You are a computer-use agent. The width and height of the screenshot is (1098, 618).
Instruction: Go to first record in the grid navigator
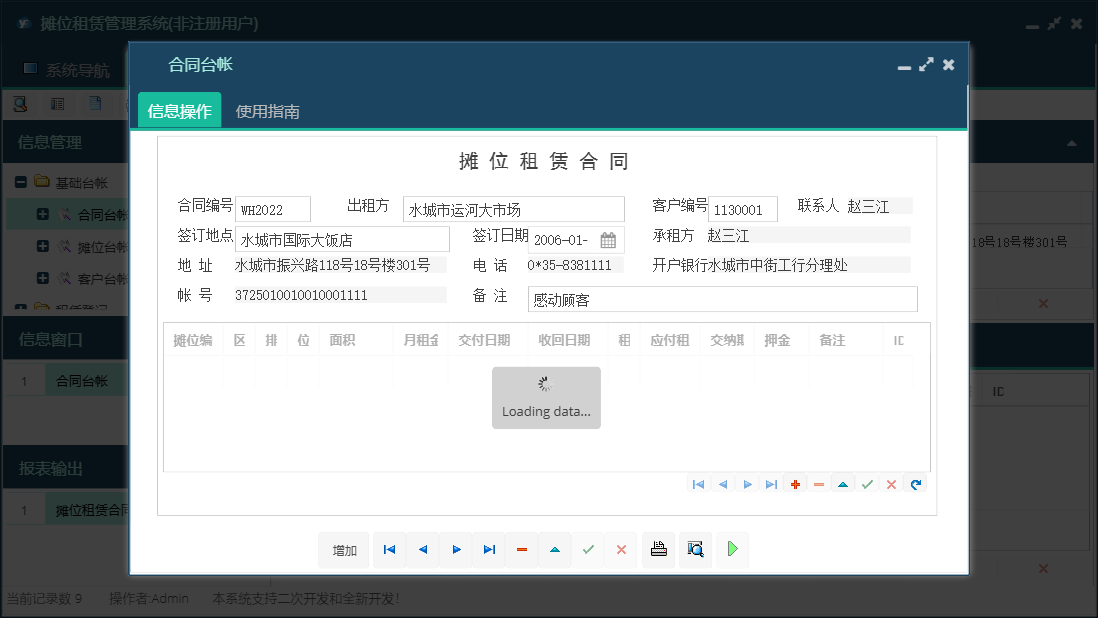pyautogui.click(x=698, y=484)
